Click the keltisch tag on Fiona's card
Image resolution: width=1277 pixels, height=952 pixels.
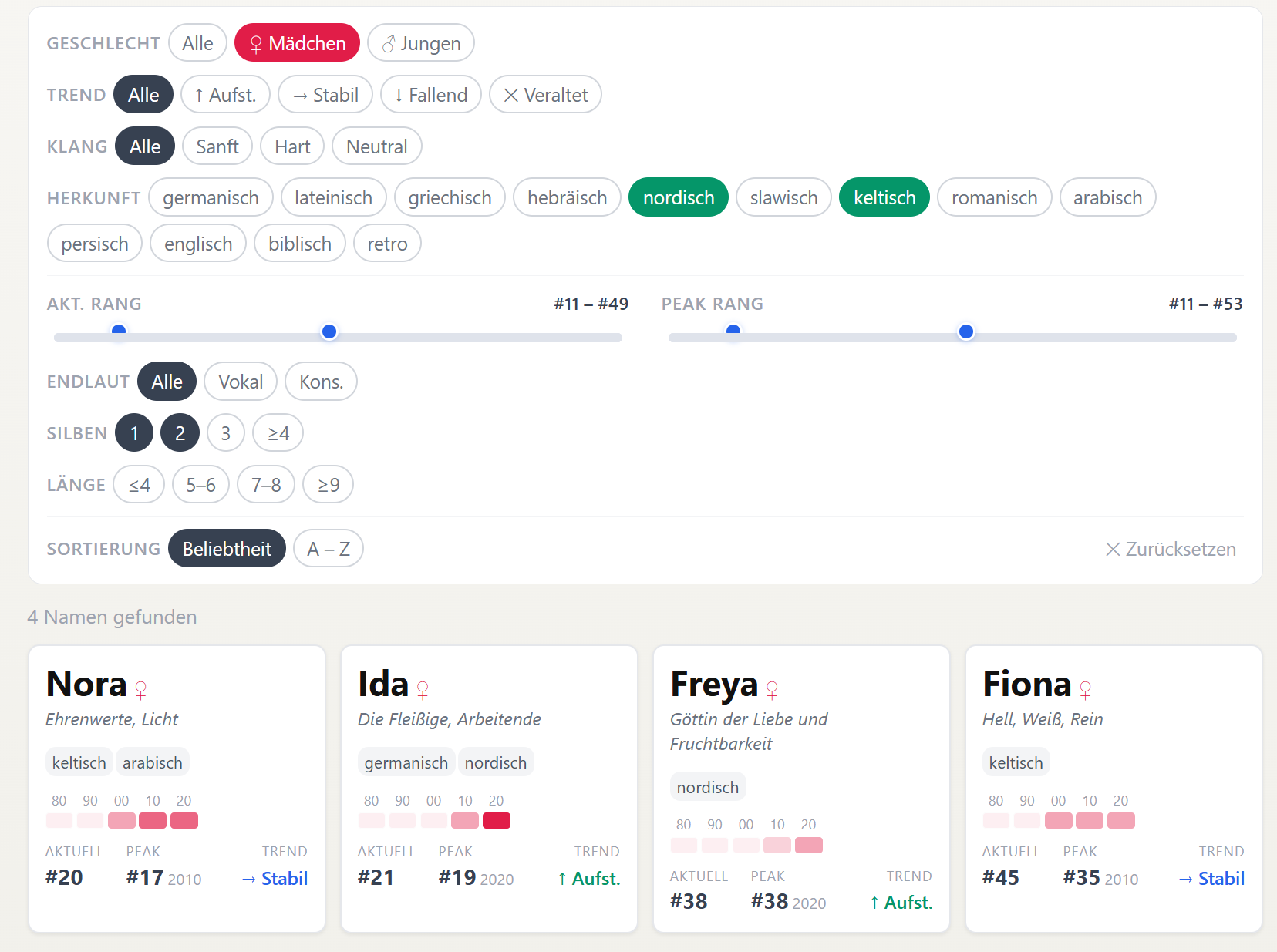pyautogui.click(x=1016, y=762)
